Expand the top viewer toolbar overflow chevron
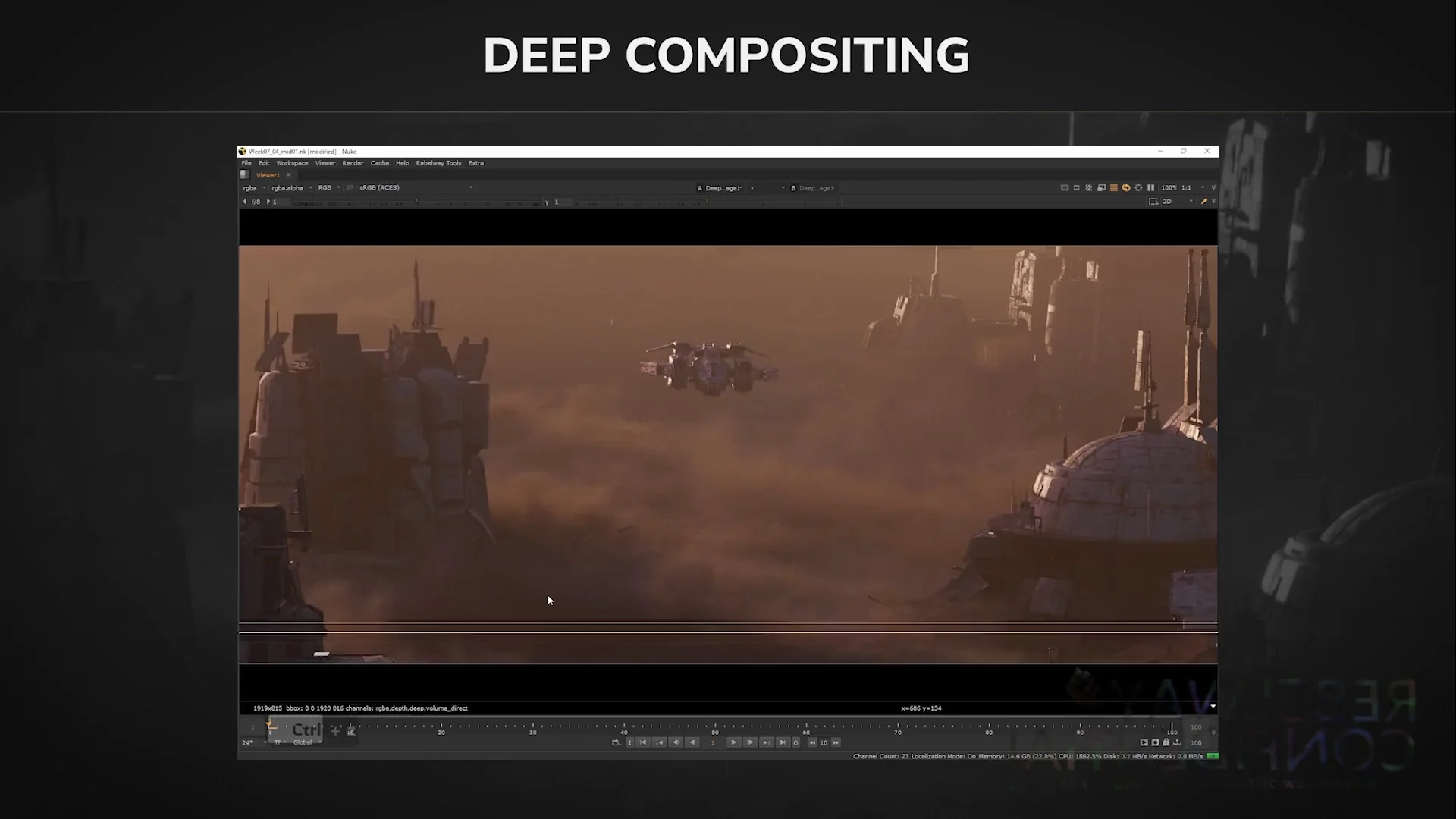Image resolution: width=1456 pixels, height=819 pixels. click(1213, 187)
